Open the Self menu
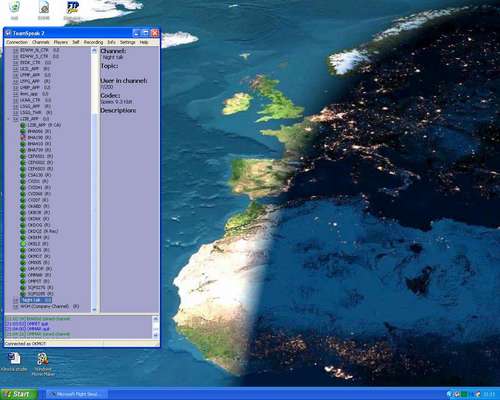The width and height of the screenshot is (500, 400). [x=76, y=42]
